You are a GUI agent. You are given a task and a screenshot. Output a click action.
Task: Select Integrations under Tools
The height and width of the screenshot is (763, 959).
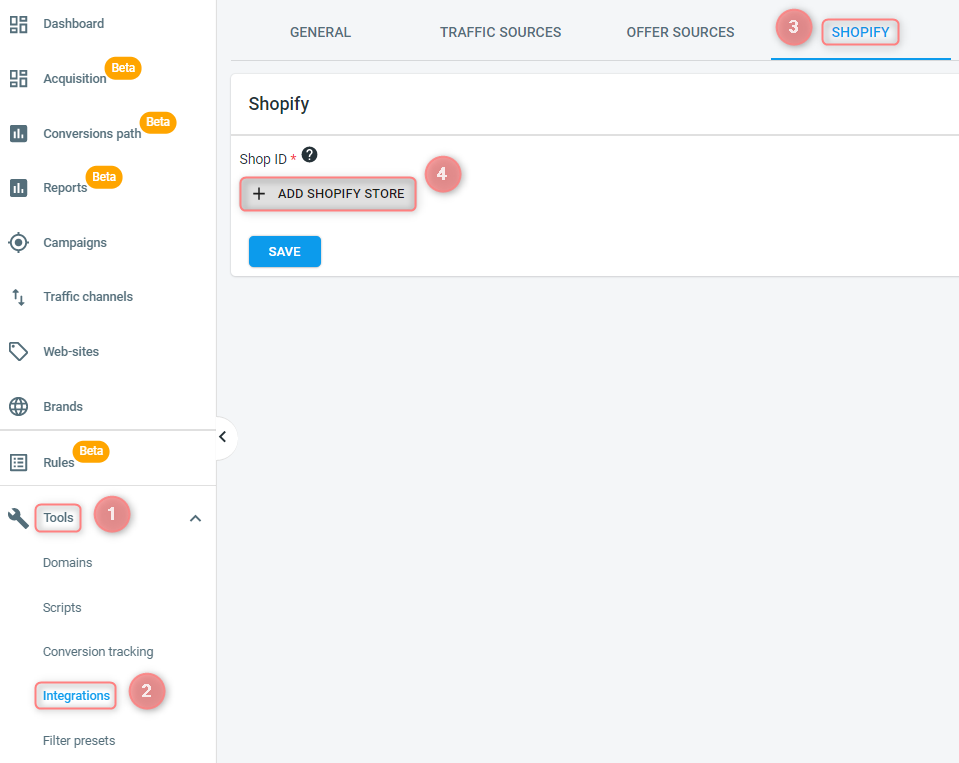coord(76,696)
